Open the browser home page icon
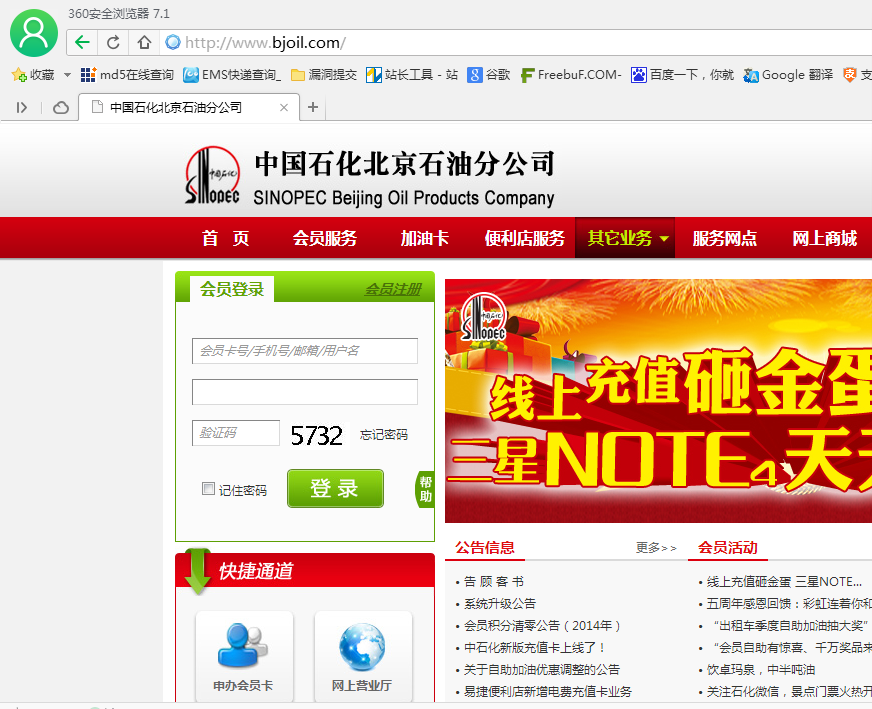This screenshot has height=709, width=872. (145, 42)
